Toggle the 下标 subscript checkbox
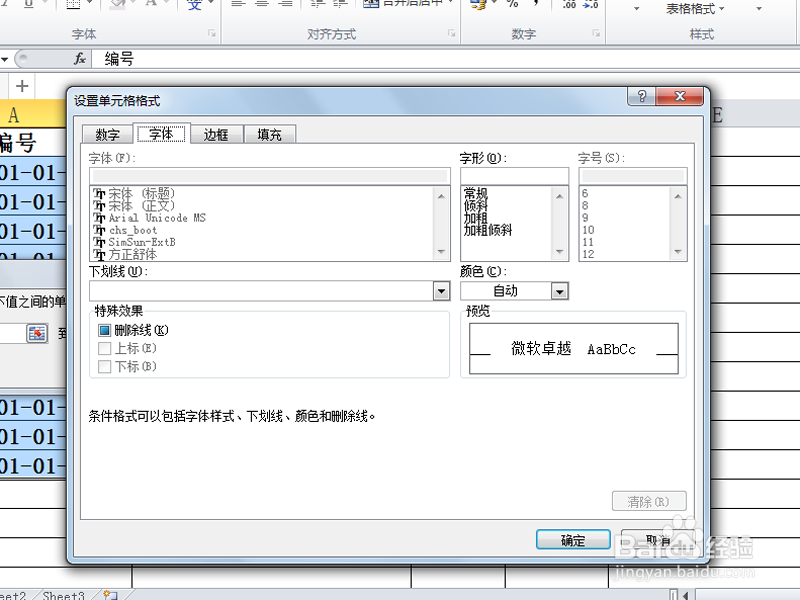The image size is (800, 600). (x=104, y=366)
